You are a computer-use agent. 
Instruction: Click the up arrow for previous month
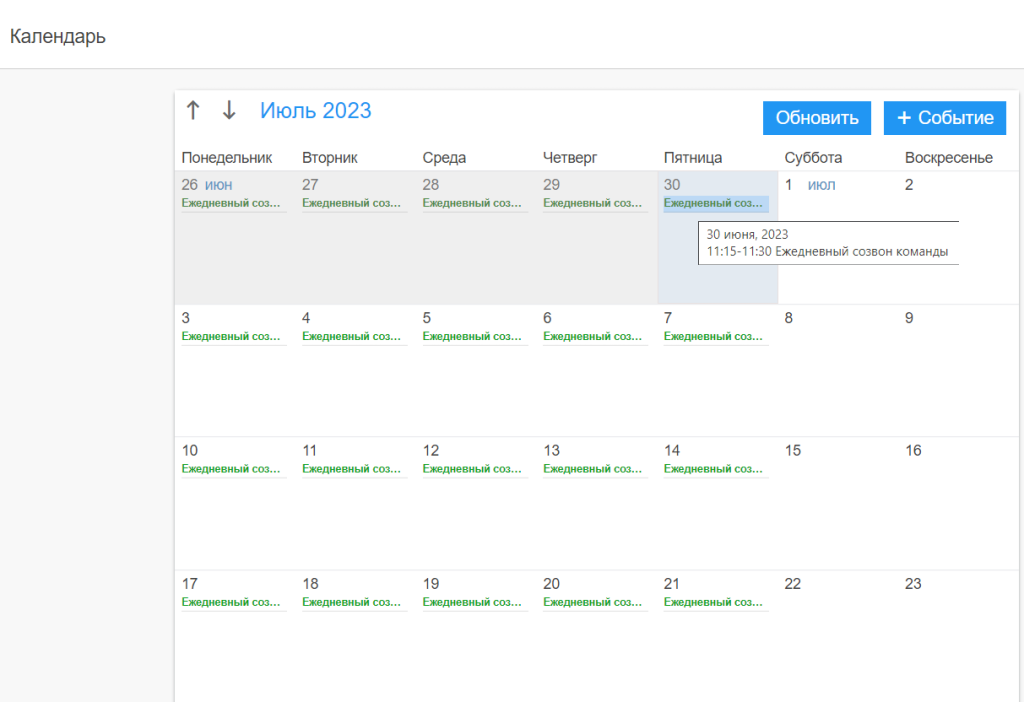click(193, 111)
